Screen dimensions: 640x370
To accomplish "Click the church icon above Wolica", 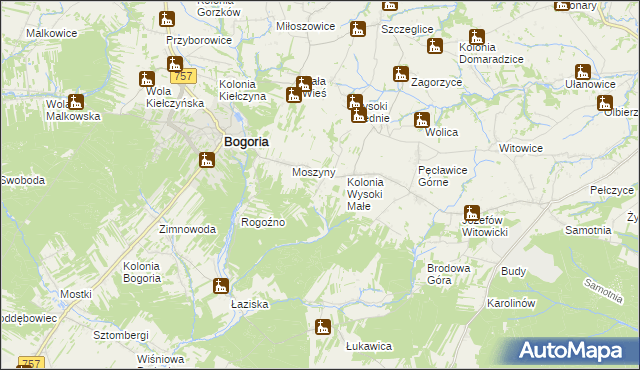I will (422, 120).
